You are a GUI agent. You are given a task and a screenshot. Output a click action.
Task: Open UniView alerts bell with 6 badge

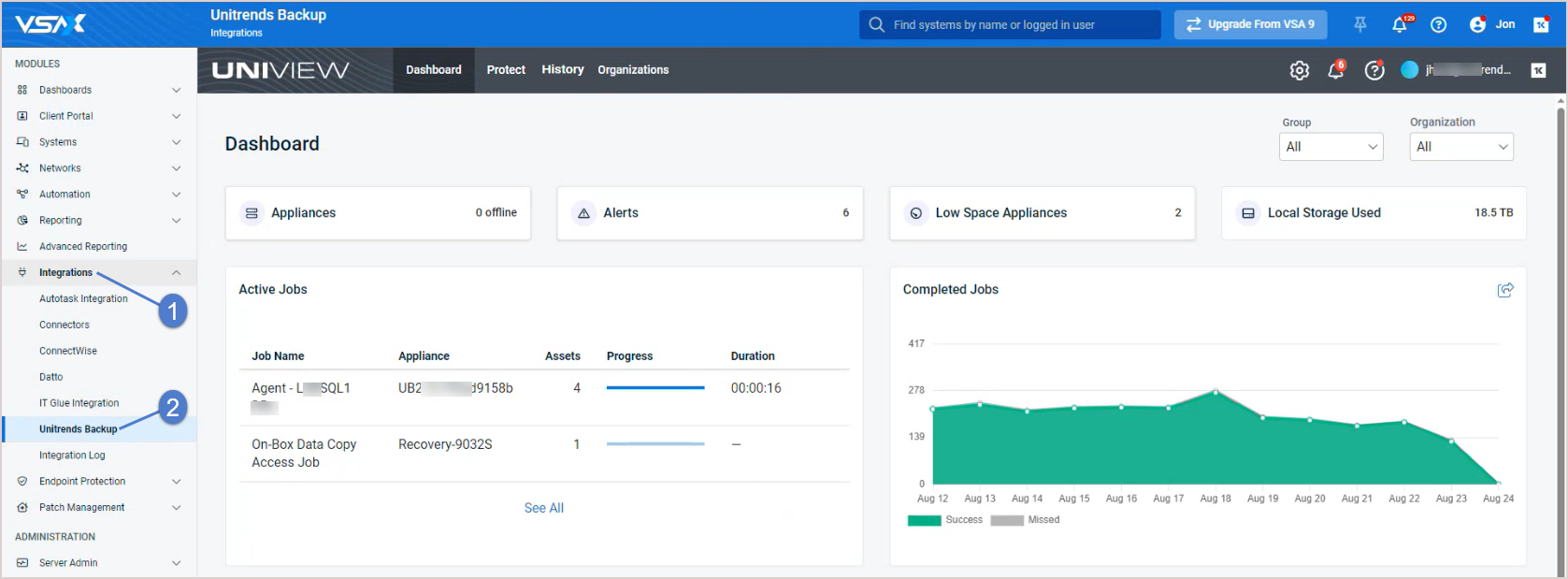pyautogui.click(x=1336, y=70)
